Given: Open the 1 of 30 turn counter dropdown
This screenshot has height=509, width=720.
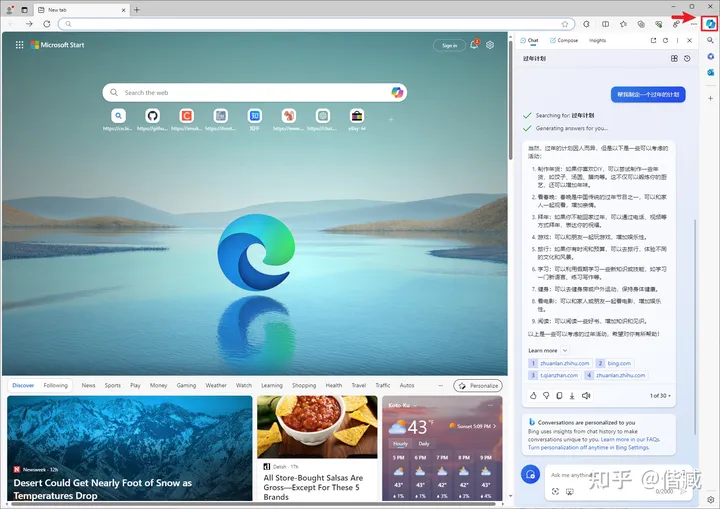Looking at the screenshot, I should [x=660, y=396].
